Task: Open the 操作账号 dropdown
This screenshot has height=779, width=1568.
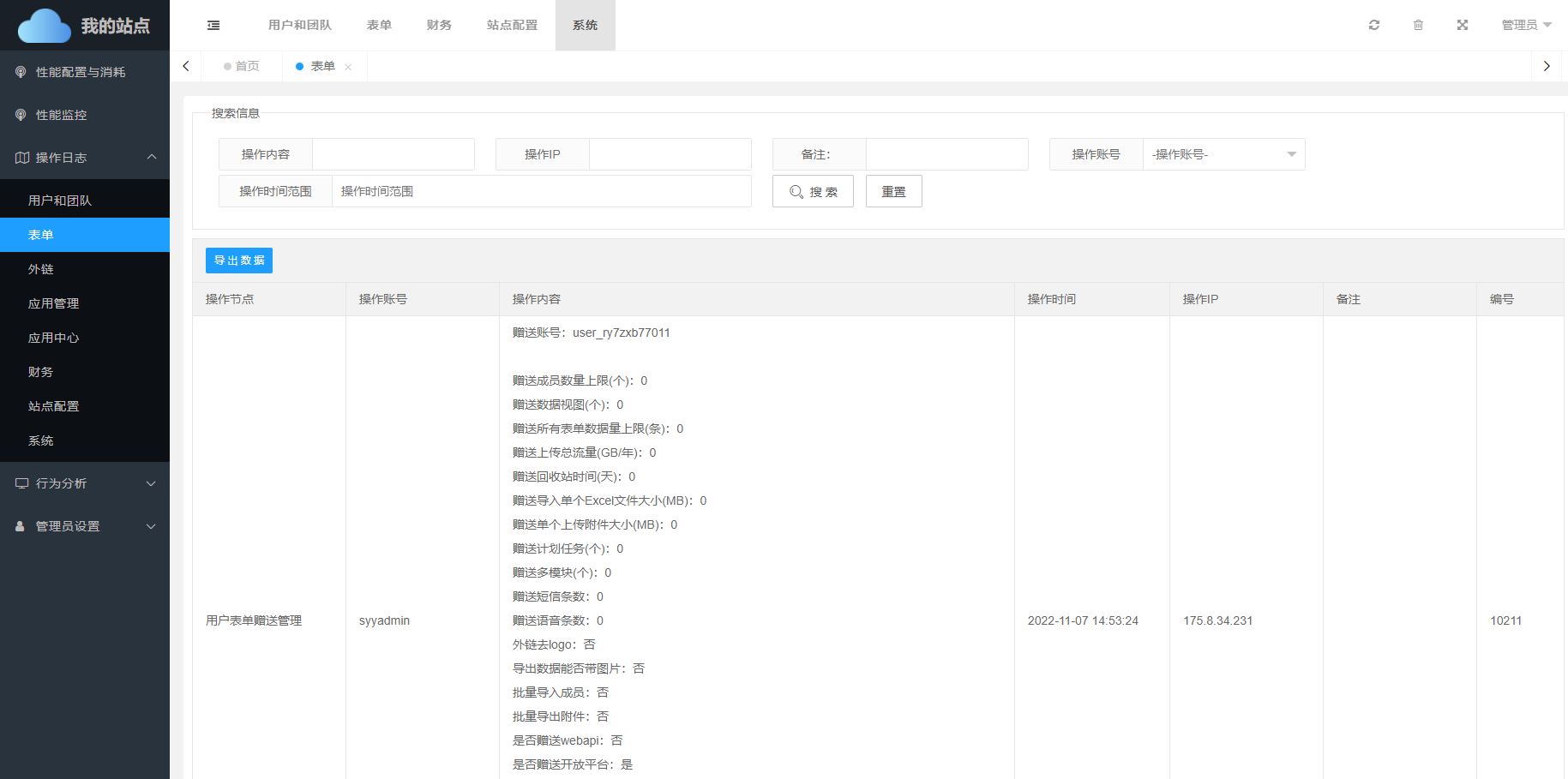Action: 1223,154
